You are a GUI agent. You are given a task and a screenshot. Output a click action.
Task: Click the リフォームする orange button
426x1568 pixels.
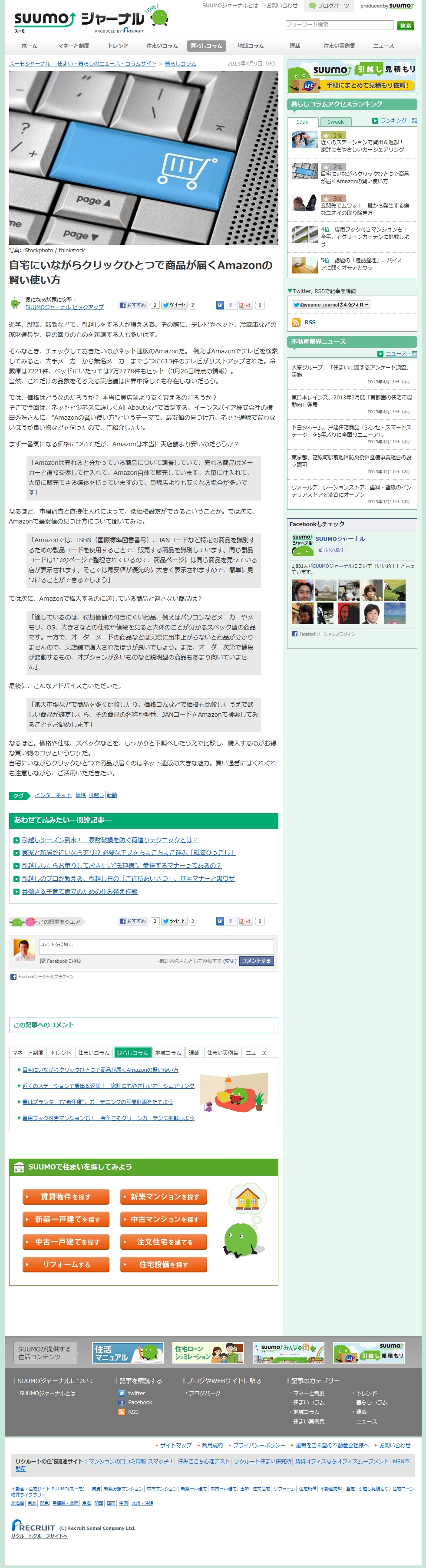66,1265
